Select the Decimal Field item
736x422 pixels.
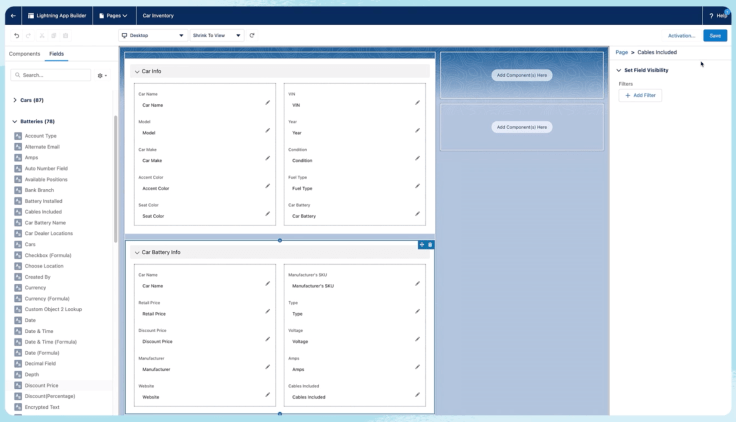pyautogui.click(x=40, y=363)
